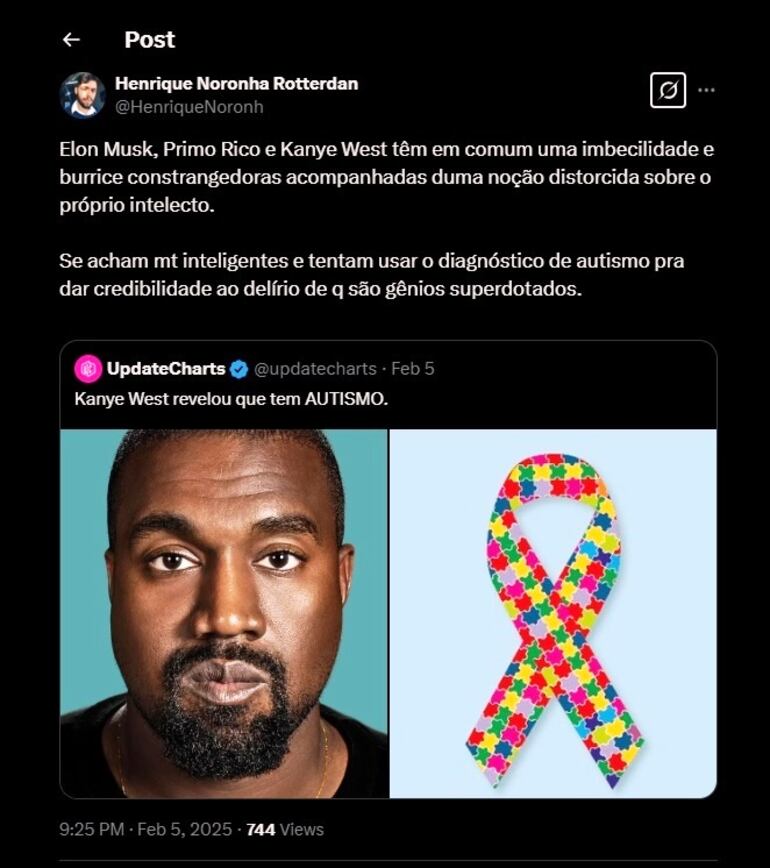Viewport: 770px width, 868px height.
Task: Open the Grok explain icon
Action: click(x=668, y=90)
